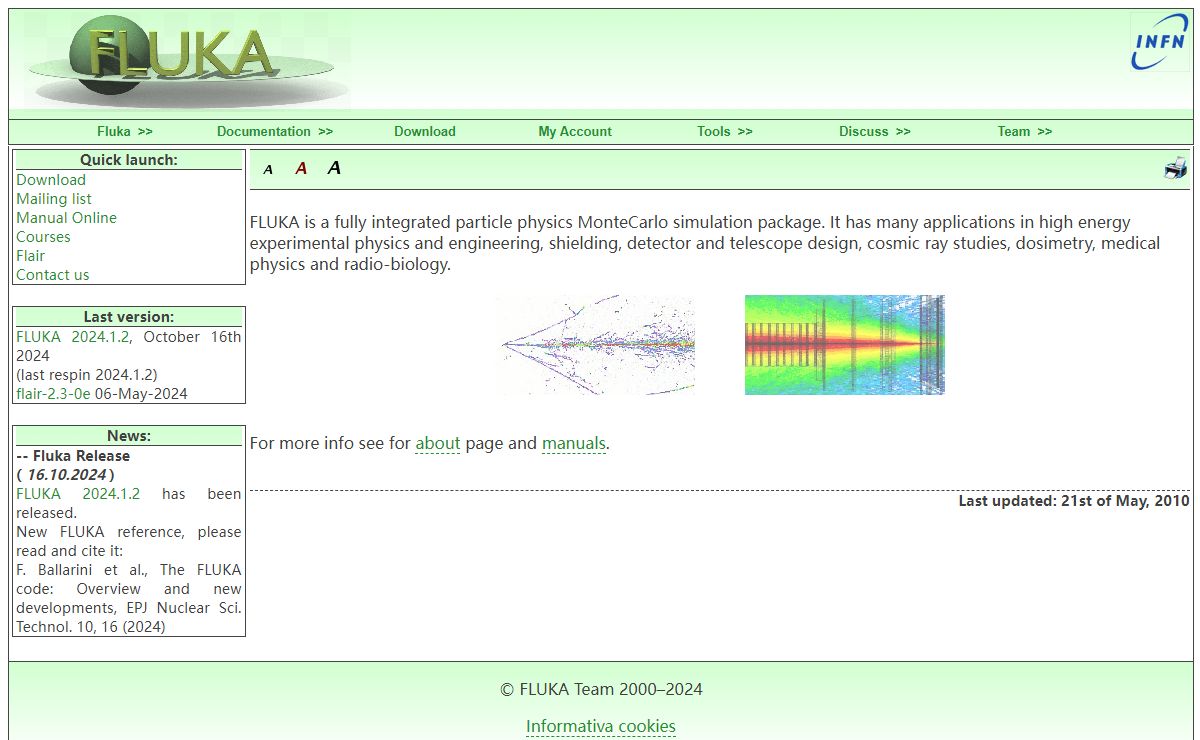Screen dimensions: 1200x740
Task: Open Flair quick launch link
Action: pos(30,256)
